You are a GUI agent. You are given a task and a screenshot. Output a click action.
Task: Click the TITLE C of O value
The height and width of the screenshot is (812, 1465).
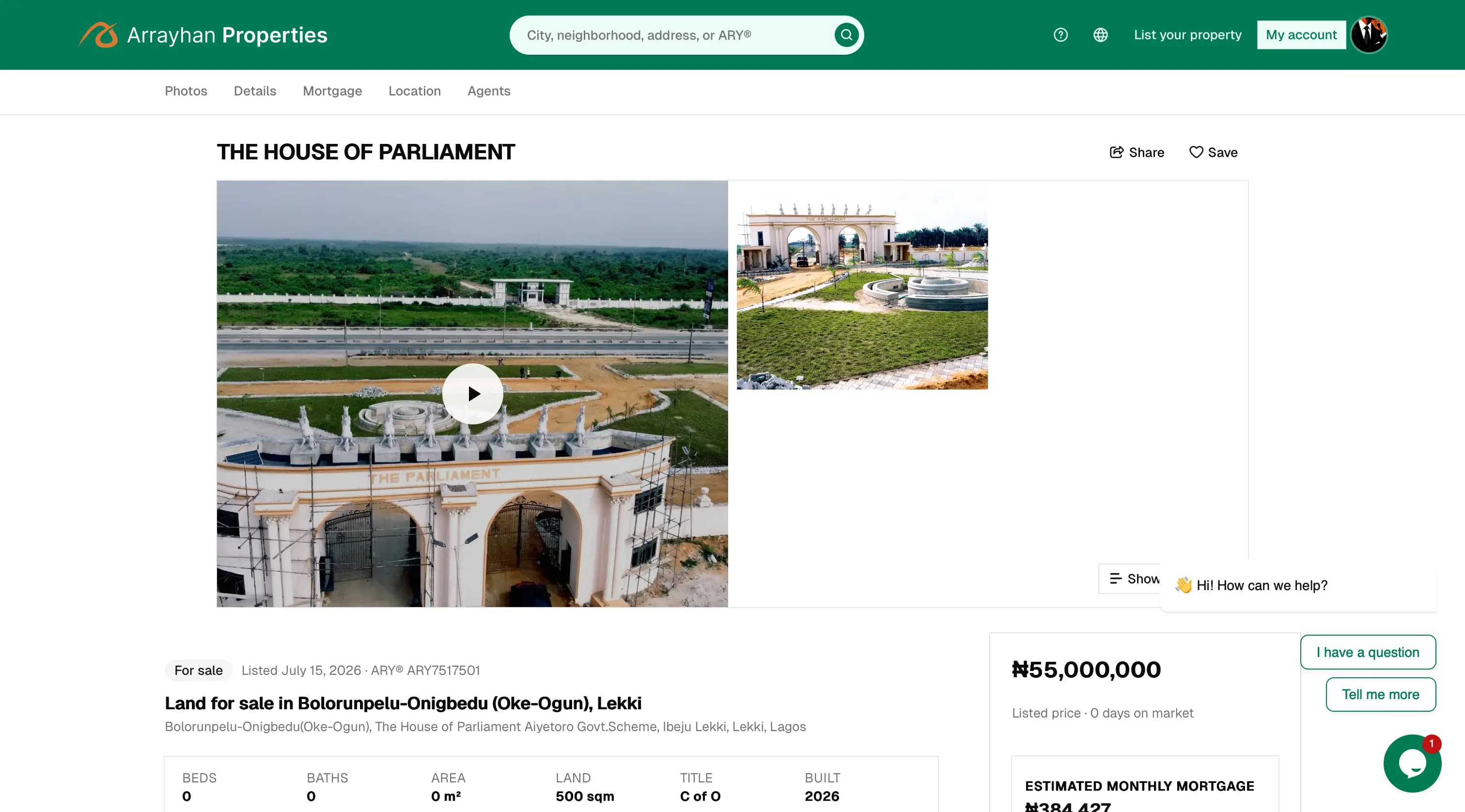point(700,796)
